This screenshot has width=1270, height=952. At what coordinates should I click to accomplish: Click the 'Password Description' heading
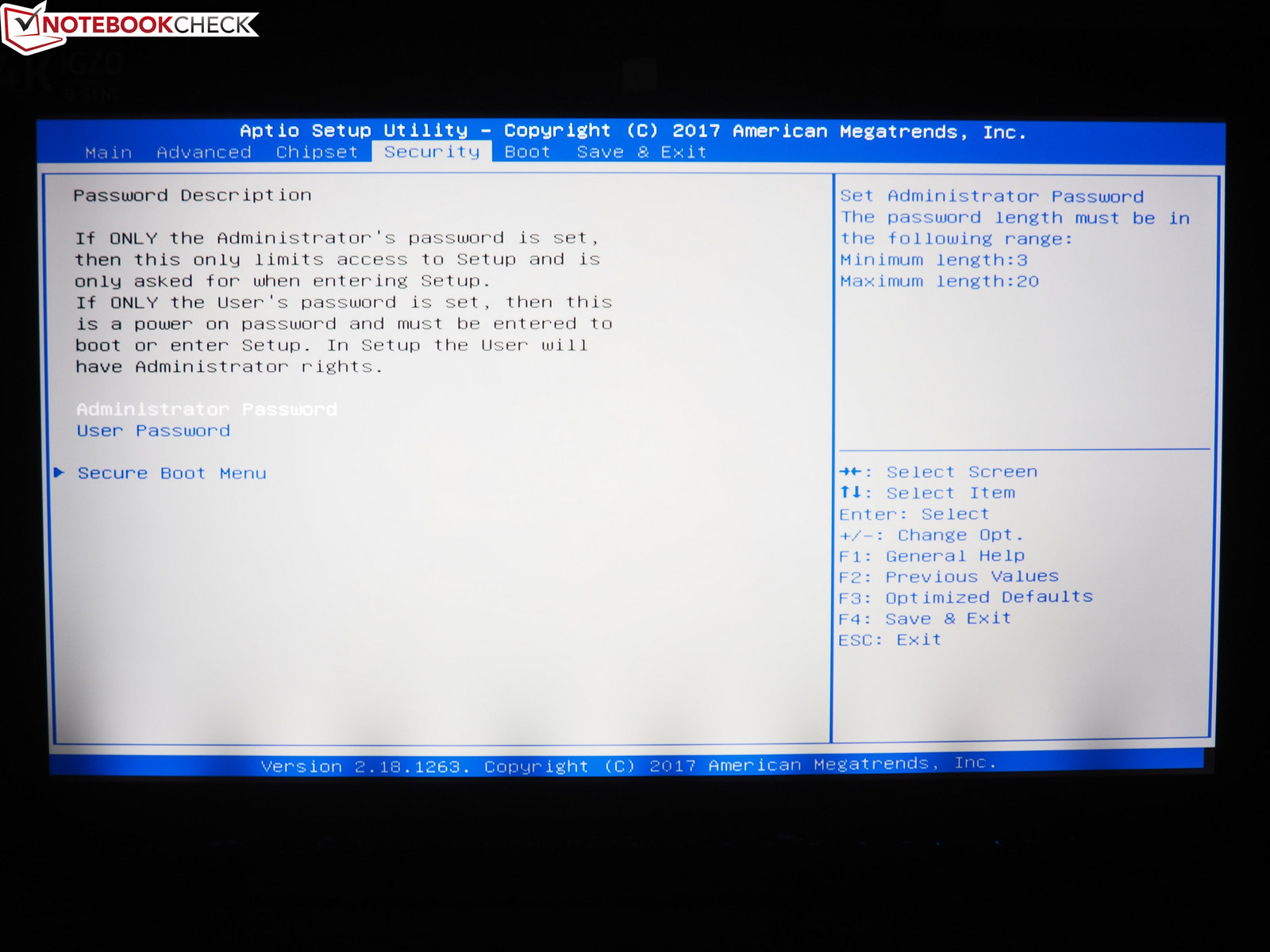192,195
